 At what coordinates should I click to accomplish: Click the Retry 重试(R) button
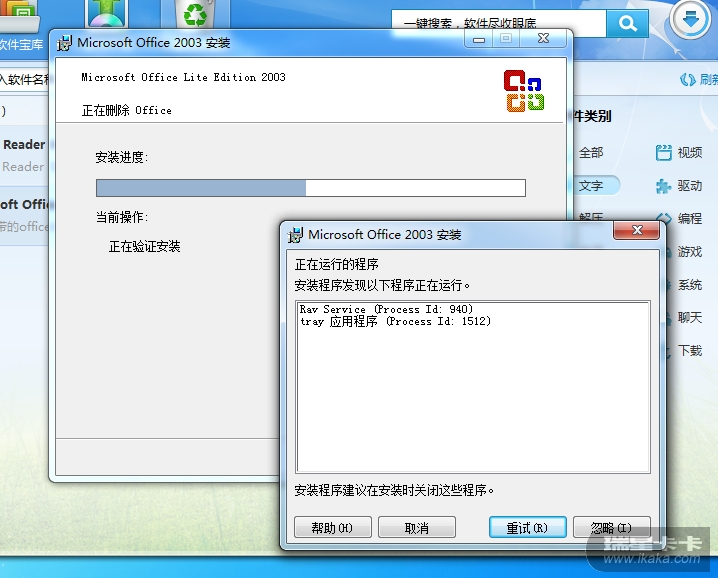(528, 528)
